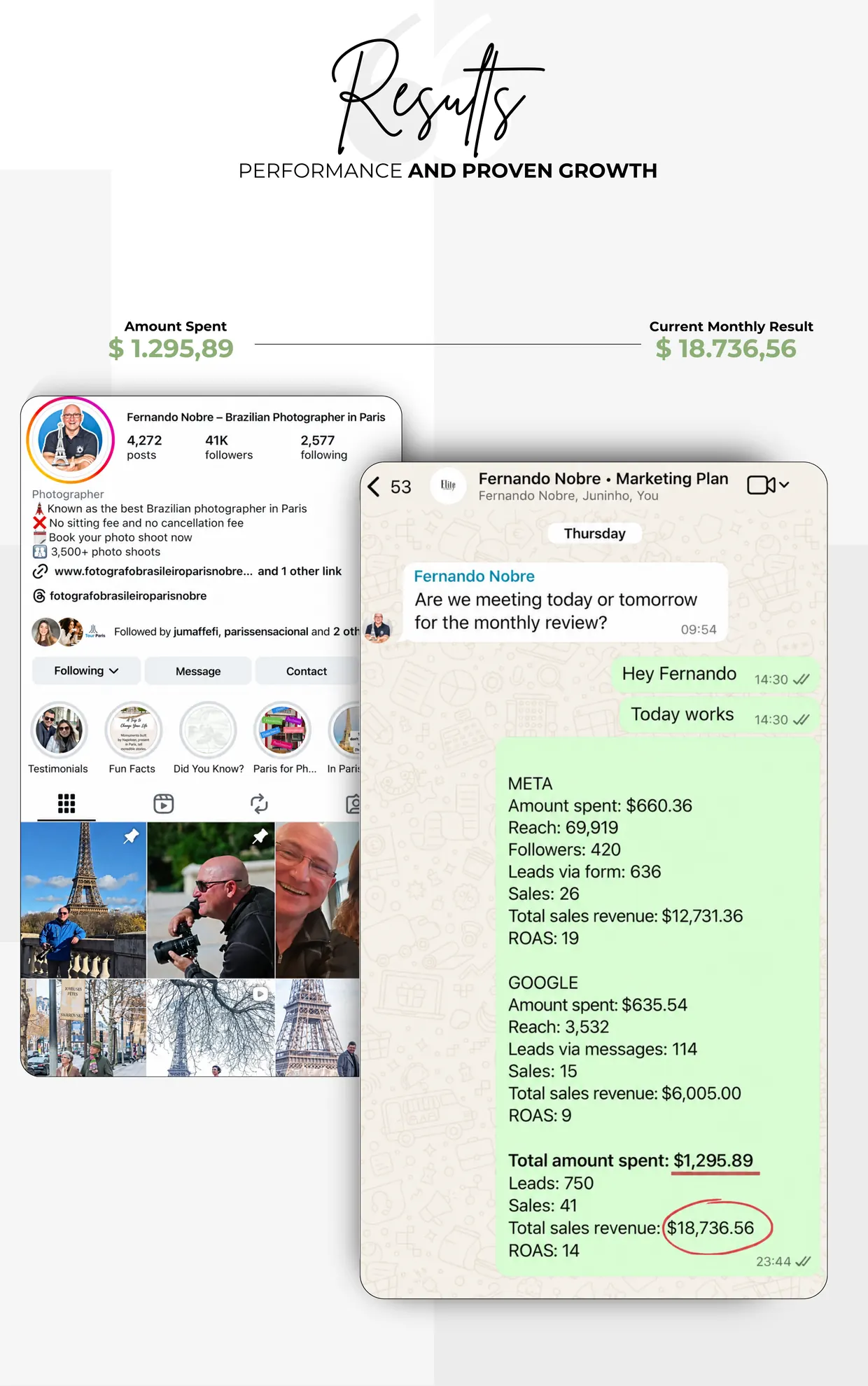Click the $18,736.56 total sales revenue
The height and width of the screenshot is (1386, 868).
point(710,1228)
